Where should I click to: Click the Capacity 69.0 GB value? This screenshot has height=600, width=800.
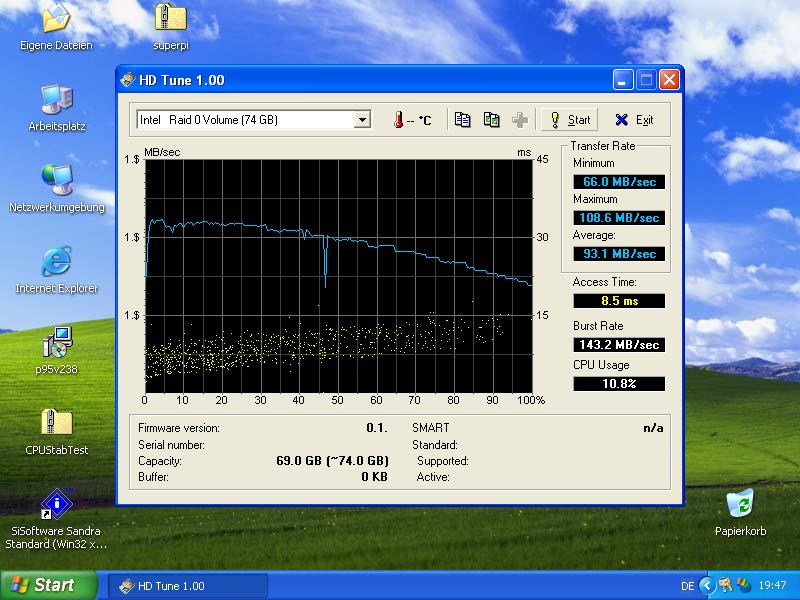tap(332, 461)
